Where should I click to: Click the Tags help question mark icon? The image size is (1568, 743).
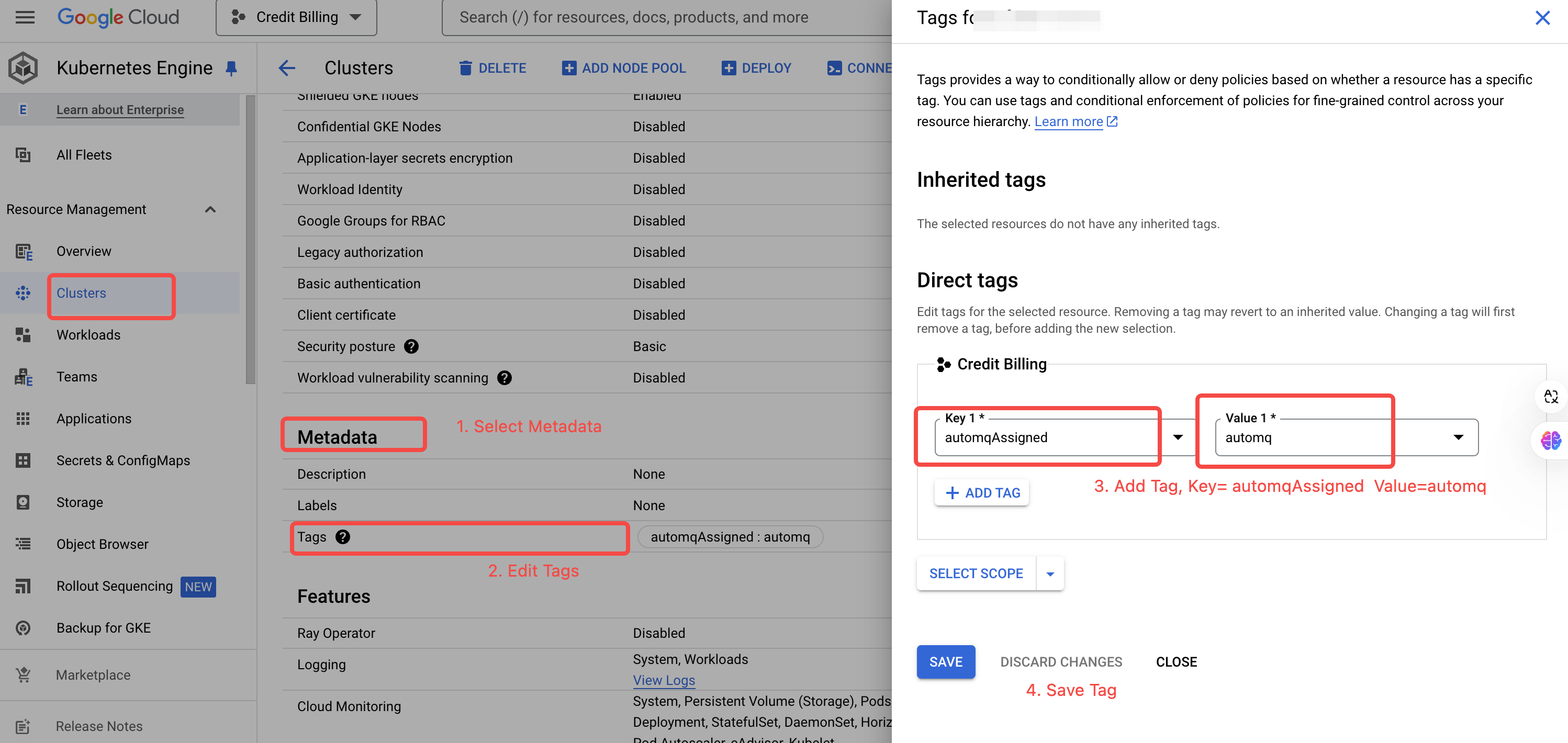point(343,537)
